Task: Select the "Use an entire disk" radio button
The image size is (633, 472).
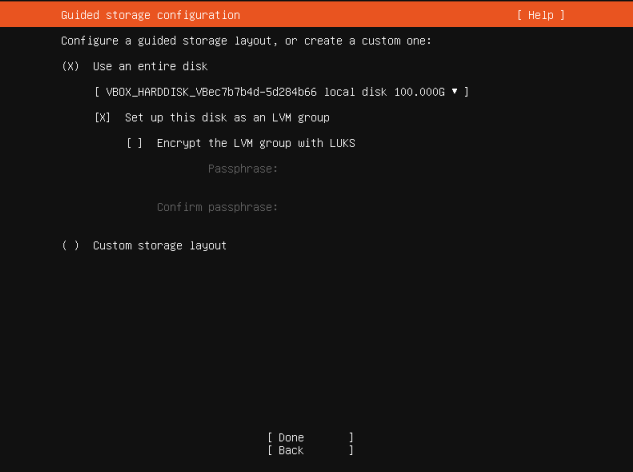Action: click(x=70, y=66)
